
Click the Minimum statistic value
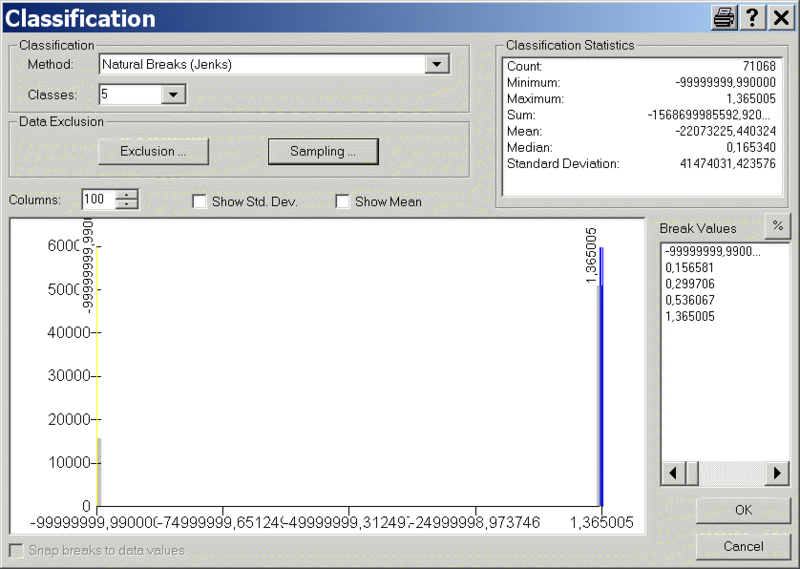[x=726, y=83]
